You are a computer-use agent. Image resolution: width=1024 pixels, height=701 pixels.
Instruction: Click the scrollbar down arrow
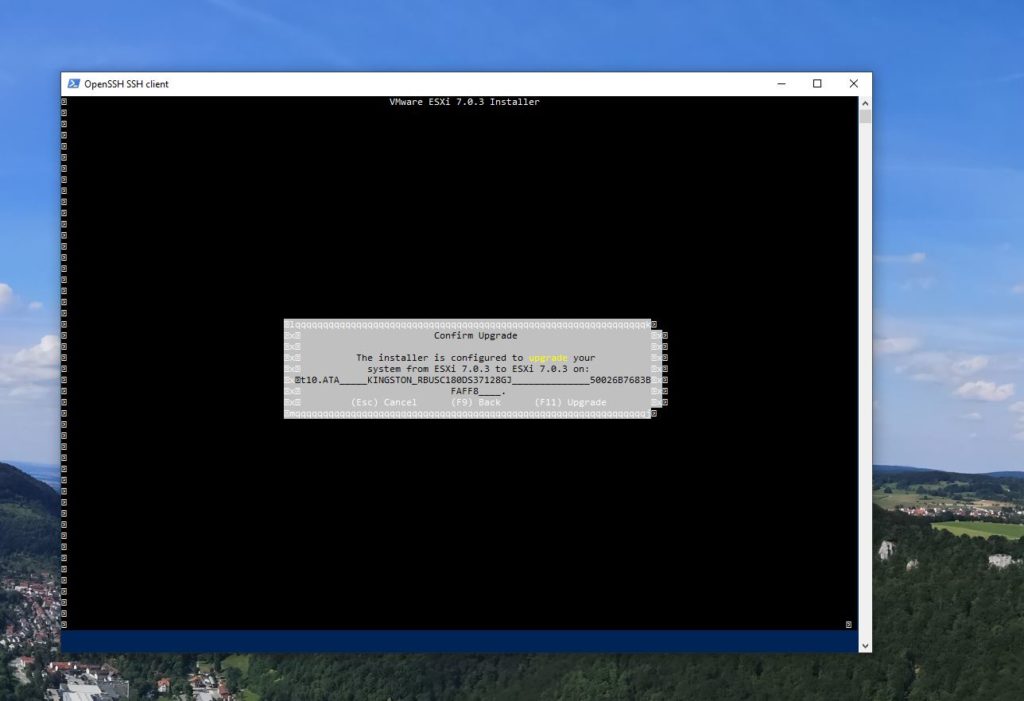point(865,646)
